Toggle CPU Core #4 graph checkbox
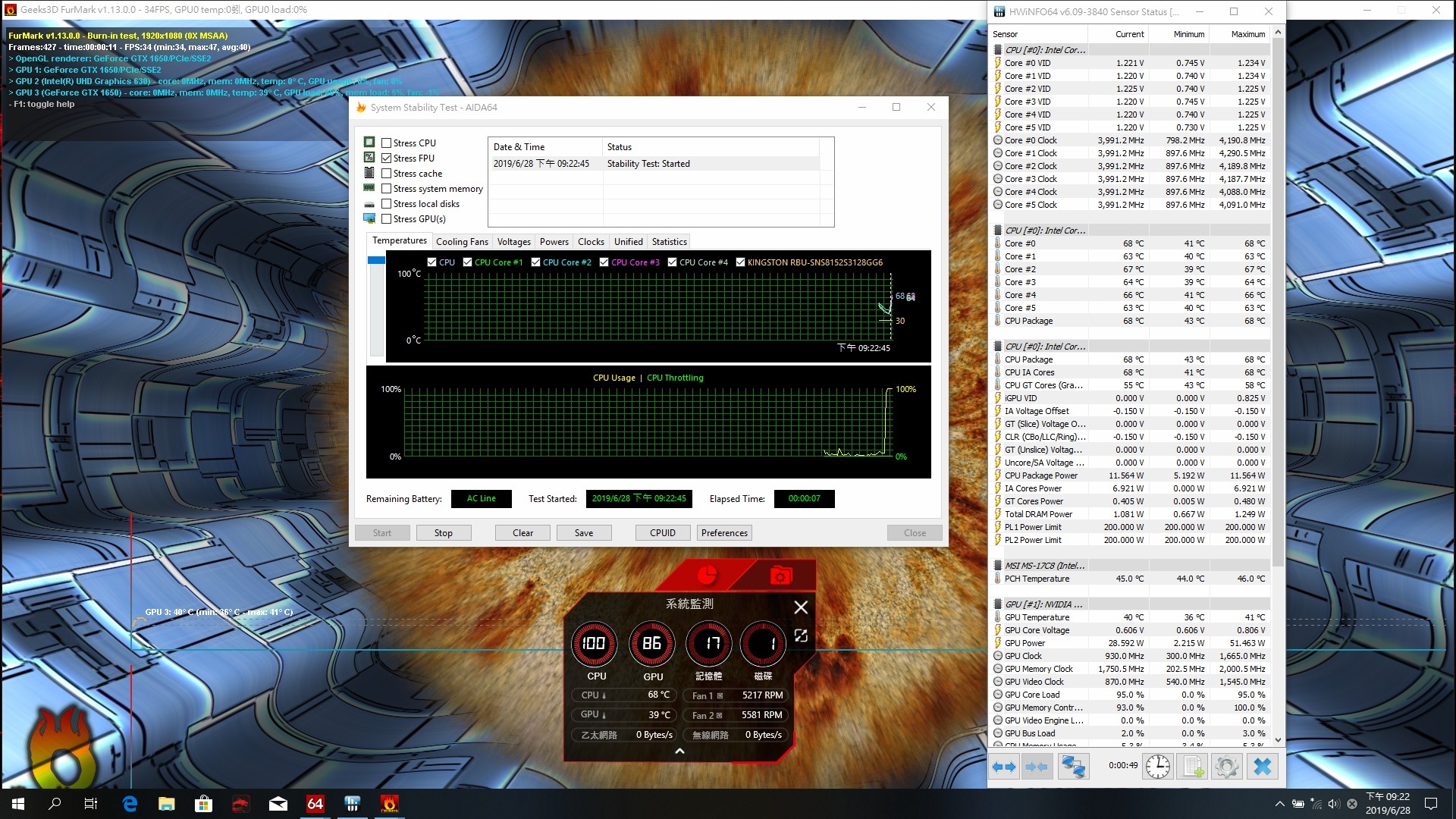This screenshot has width=1456, height=819. pos(673,262)
